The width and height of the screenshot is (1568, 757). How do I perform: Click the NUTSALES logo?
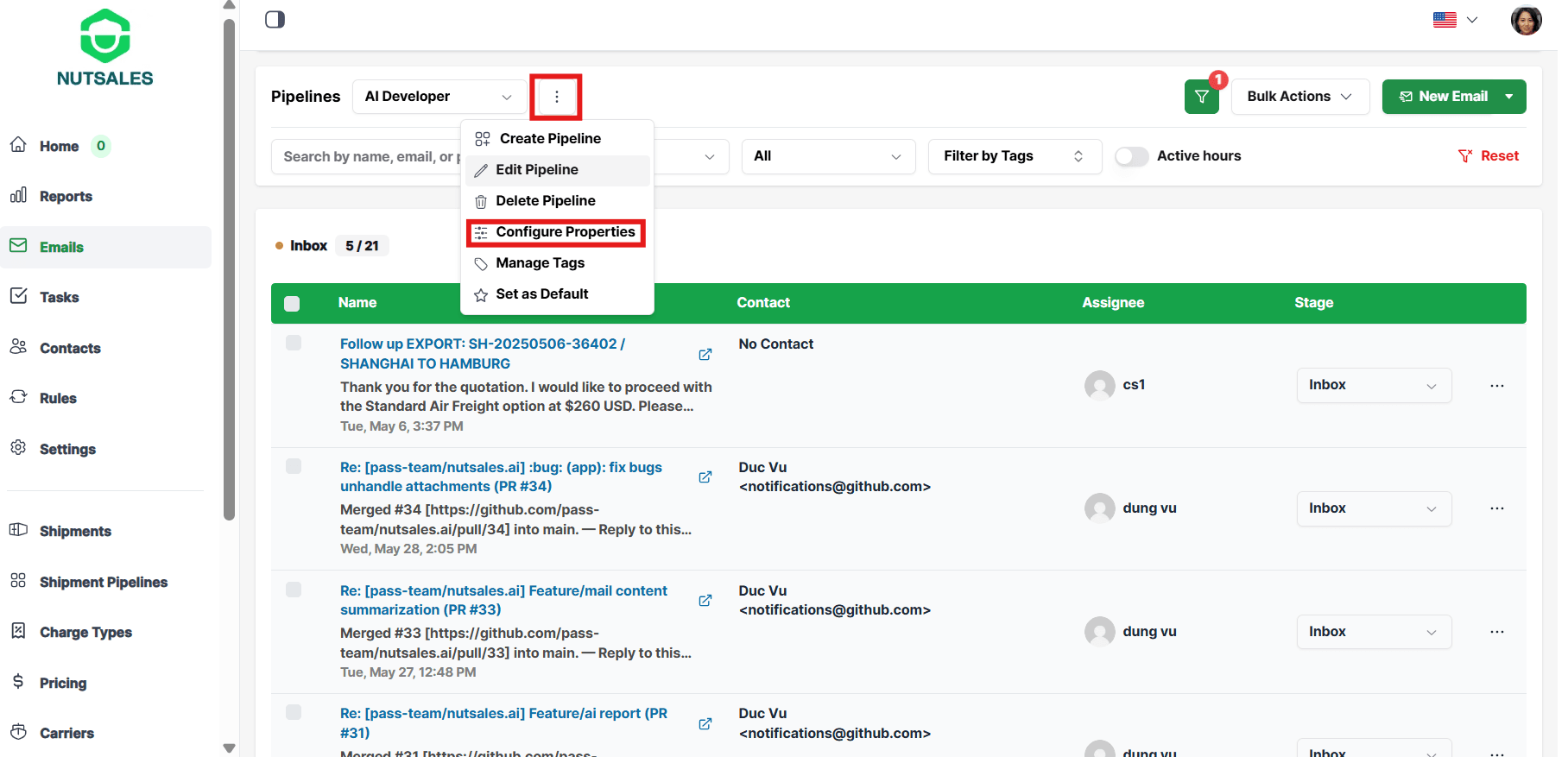coord(105,48)
